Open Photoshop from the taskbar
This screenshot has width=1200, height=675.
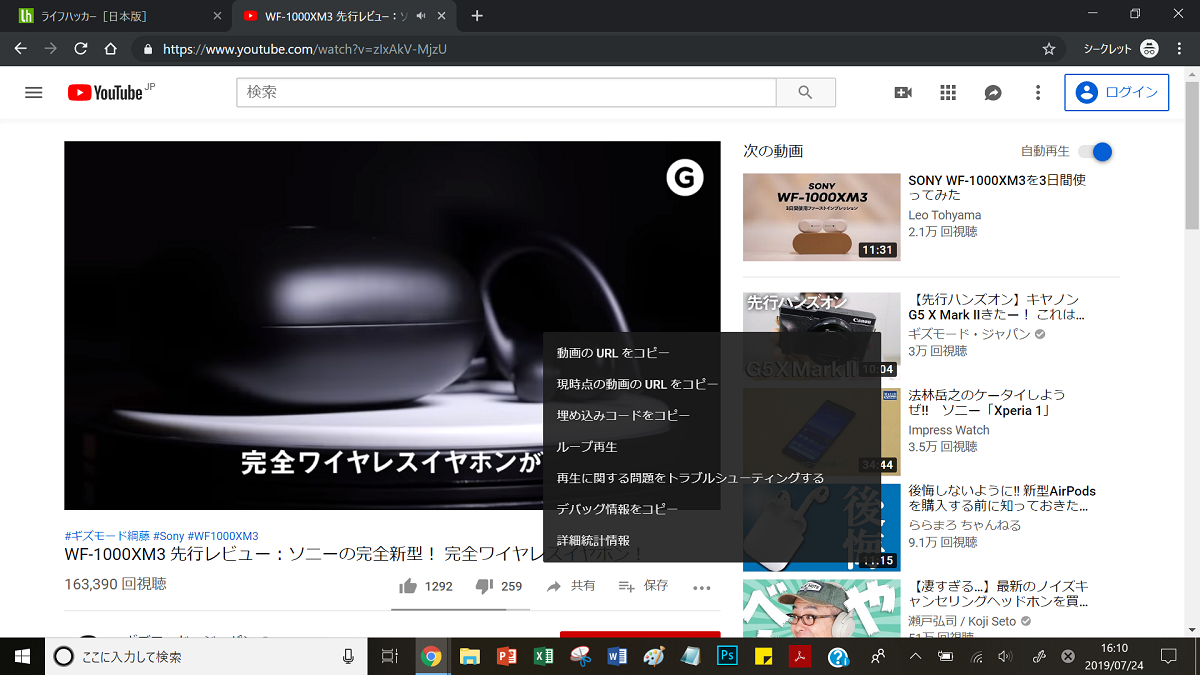[728, 657]
